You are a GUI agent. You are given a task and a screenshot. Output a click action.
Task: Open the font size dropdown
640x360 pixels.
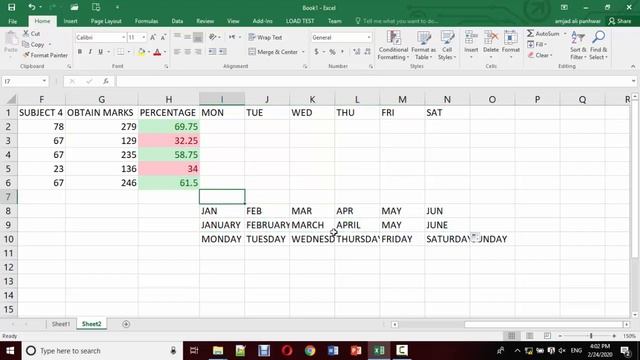(144, 38)
